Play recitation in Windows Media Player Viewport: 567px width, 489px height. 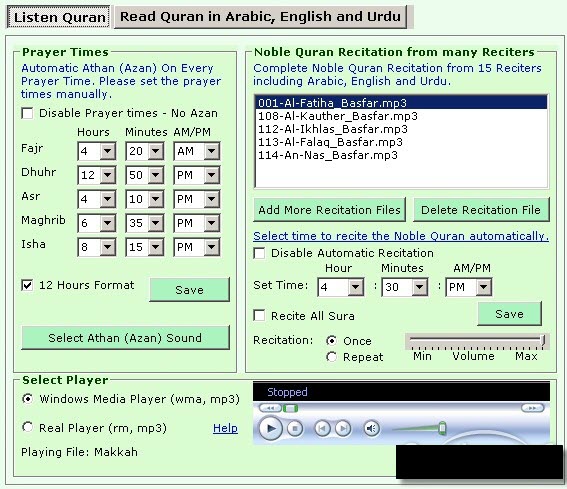(x=270, y=429)
